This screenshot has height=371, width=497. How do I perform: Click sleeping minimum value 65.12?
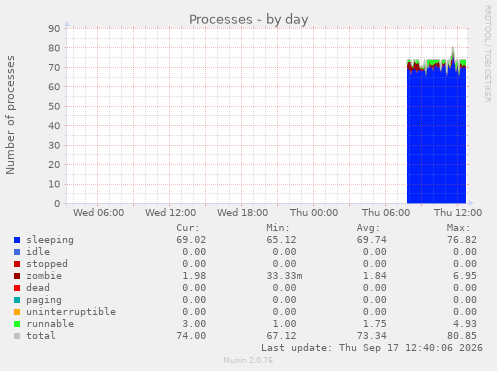coord(281,240)
